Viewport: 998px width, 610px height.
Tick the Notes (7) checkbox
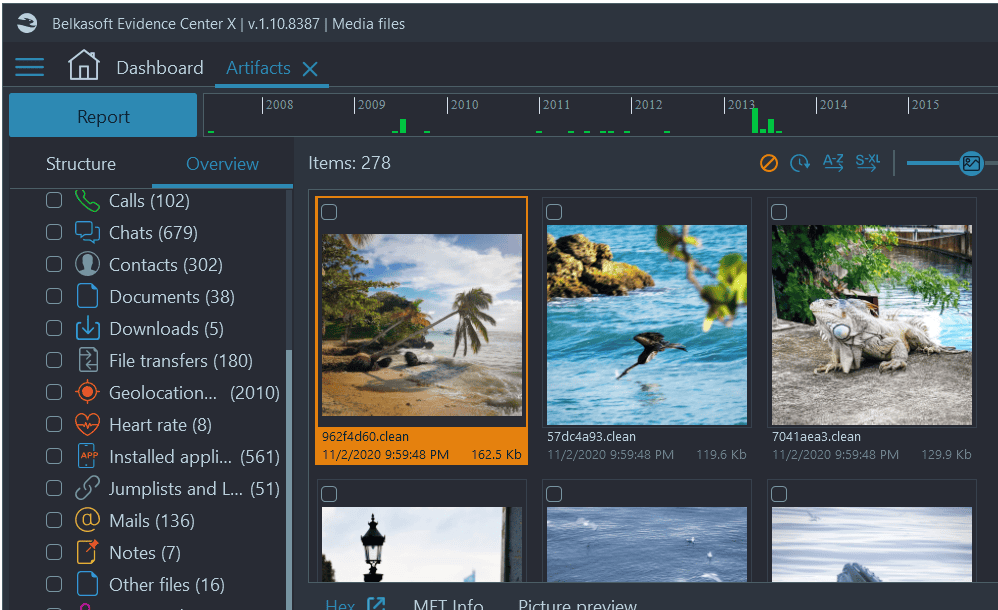[54, 552]
